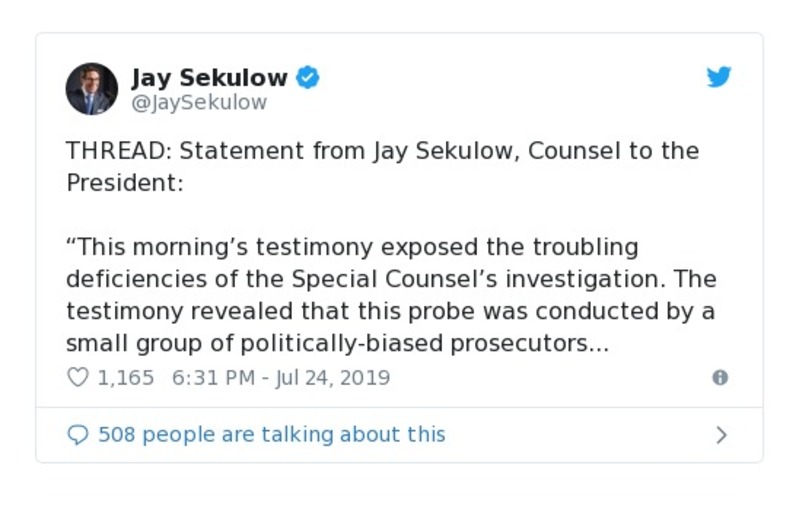Open the info icon on the tweet
Viewport: 799px width, 513px height.
[x=719, y=378]
